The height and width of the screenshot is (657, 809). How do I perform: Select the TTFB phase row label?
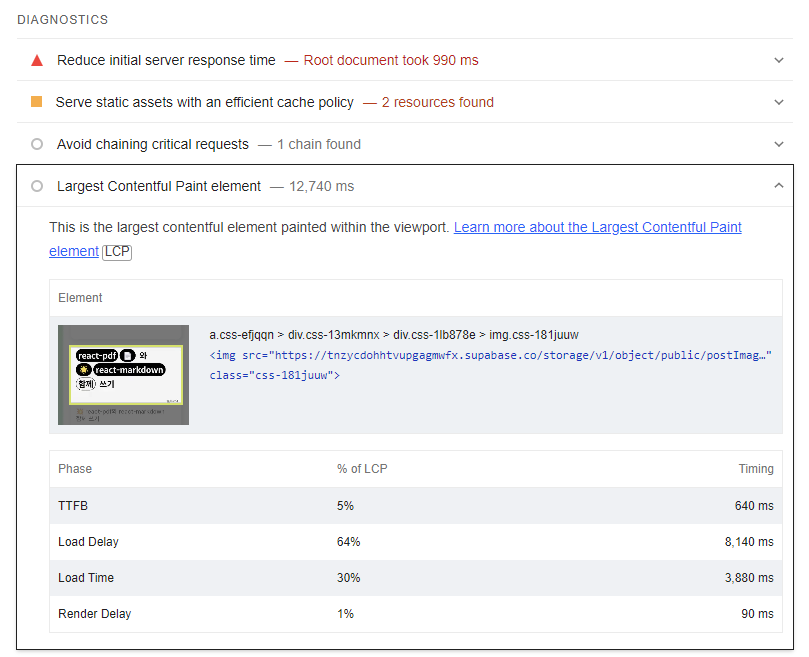[73, 506]
